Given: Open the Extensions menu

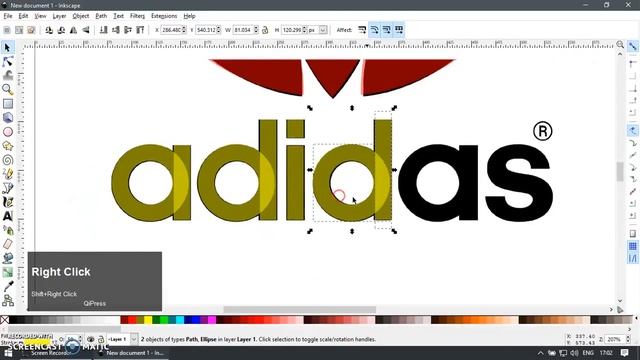Looking at the screenshot, I should (164, 16).
